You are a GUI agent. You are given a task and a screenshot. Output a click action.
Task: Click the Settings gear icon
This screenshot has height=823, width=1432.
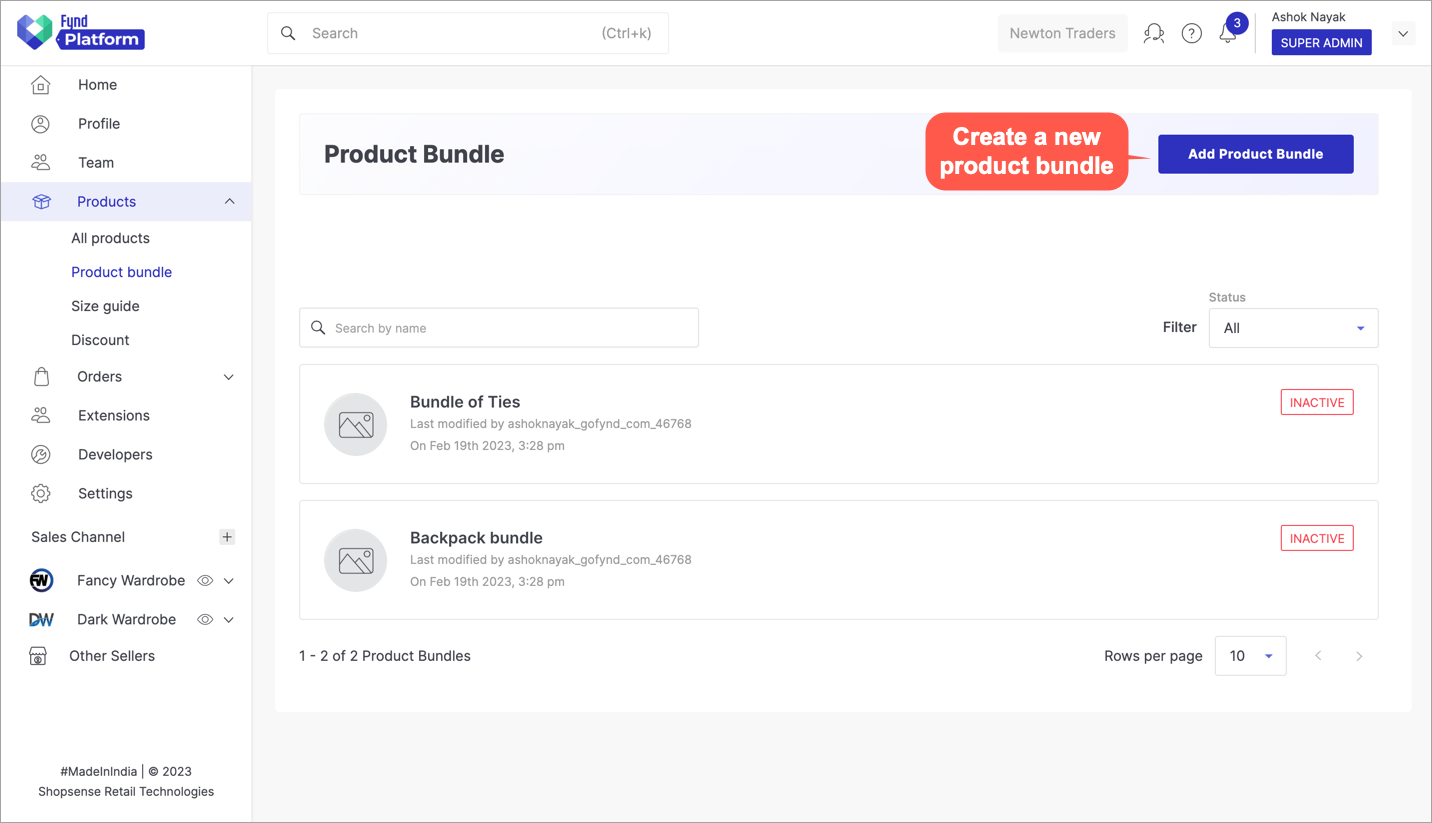click(x=40, y=494)
